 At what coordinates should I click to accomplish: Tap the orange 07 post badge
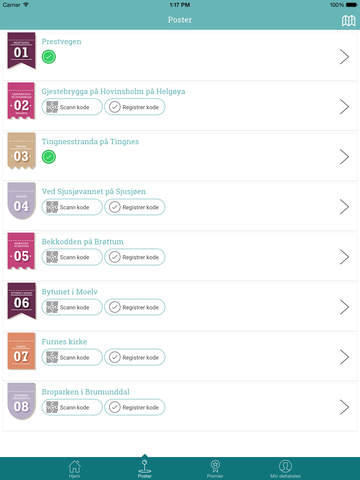pos(21,351)
